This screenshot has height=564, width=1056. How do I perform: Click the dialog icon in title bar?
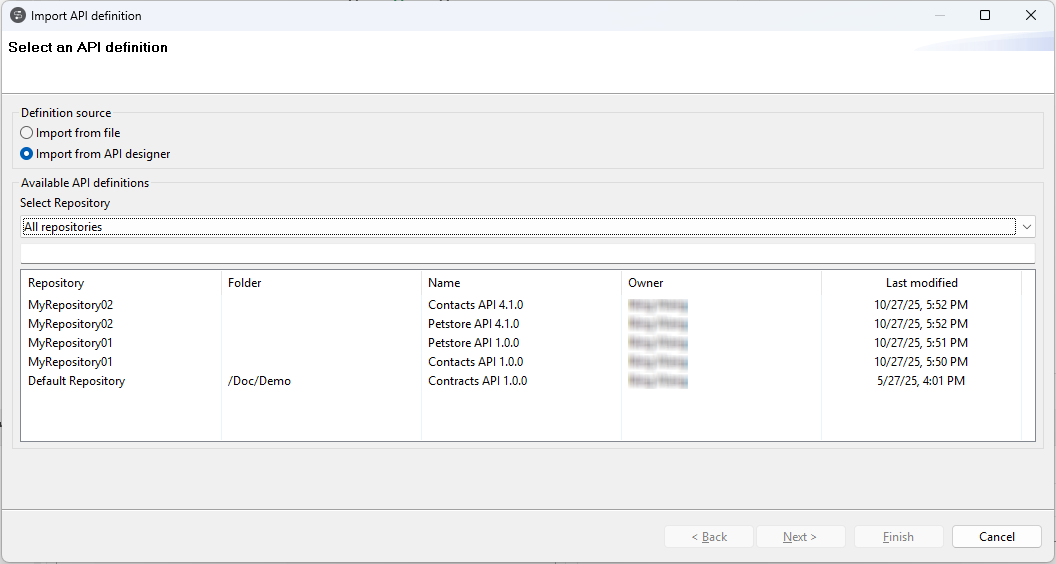click(18, 15)
